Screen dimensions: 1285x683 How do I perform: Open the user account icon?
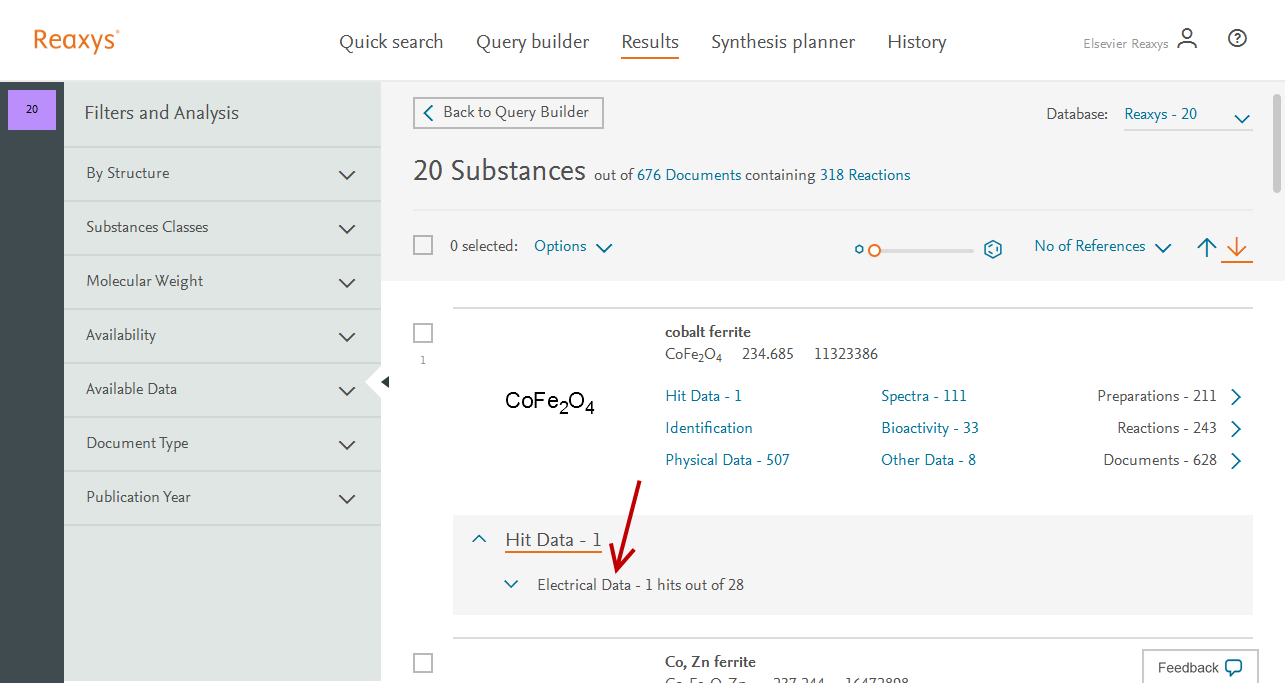pos(1187,39)
